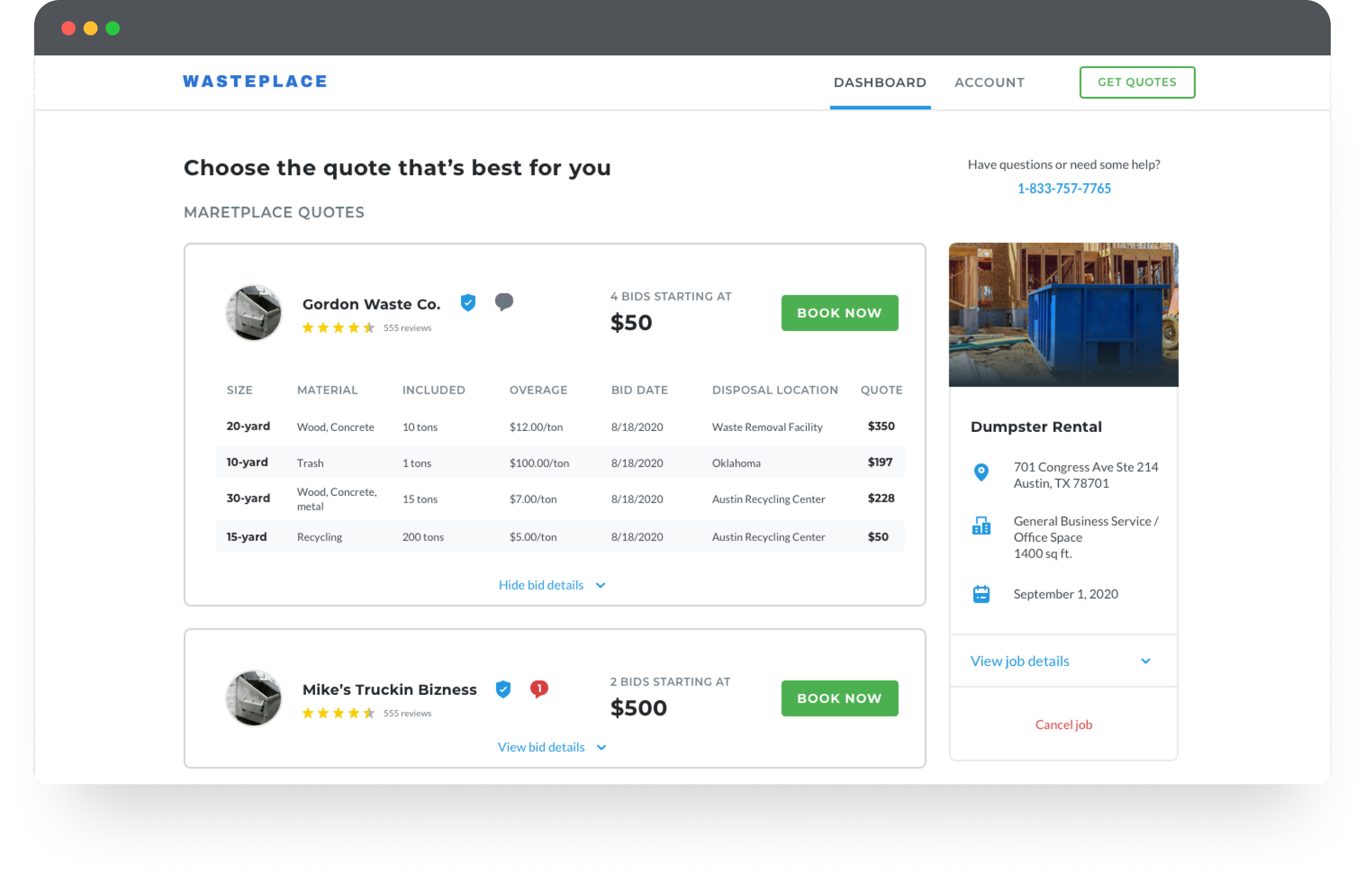Click the 701 Congress Ave address
This screenshot has width=1372, height=882.
1085,475
